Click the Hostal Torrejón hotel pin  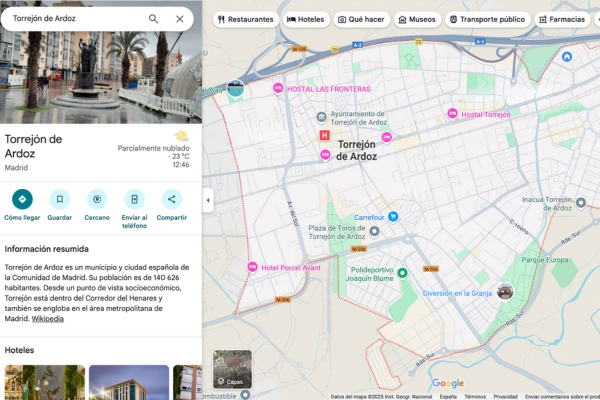click(x=452, y=113)
